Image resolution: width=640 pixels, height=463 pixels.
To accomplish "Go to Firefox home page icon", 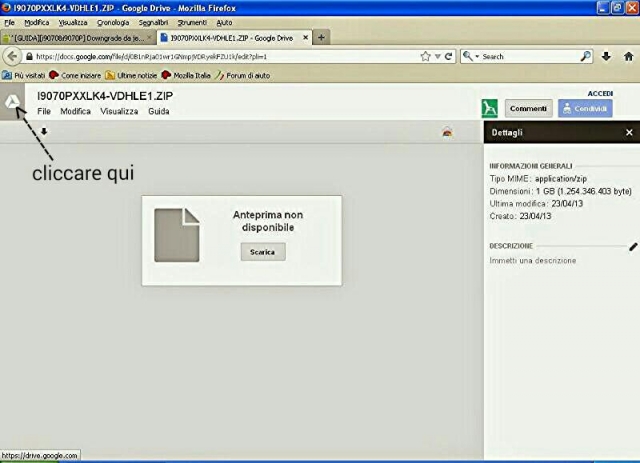I will click(628, 56).
